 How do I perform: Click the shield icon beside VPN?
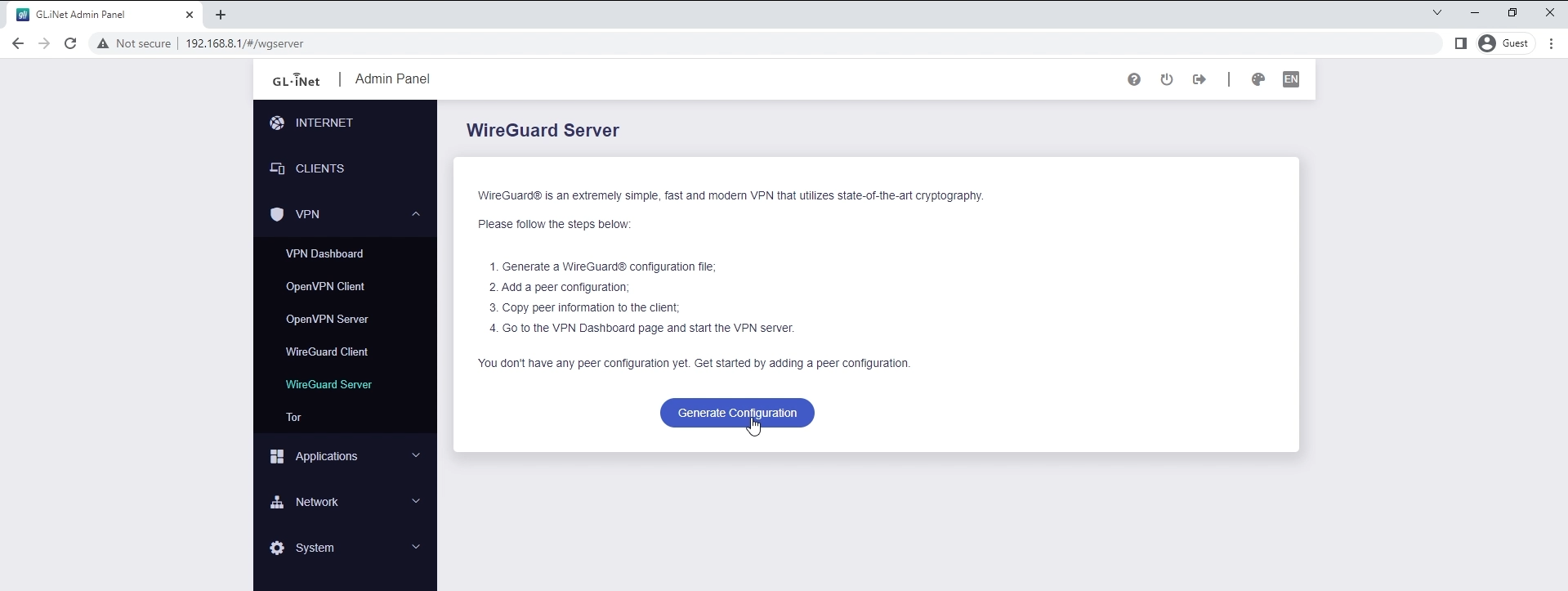click(277, 214)
